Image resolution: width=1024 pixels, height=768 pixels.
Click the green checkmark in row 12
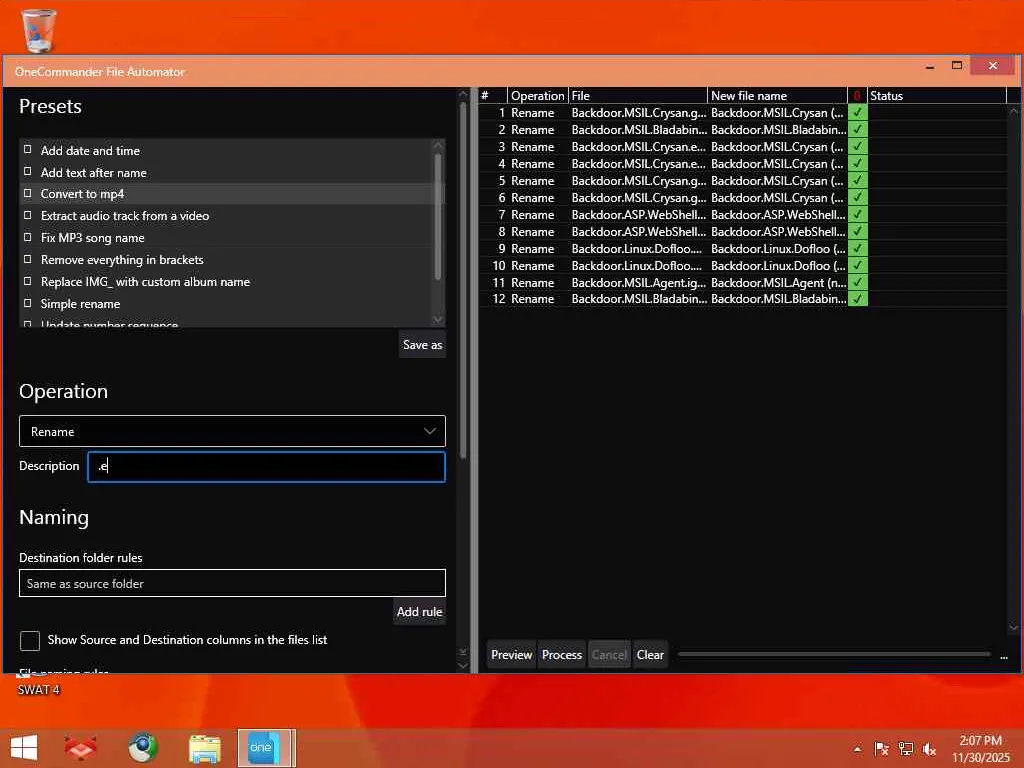857,299
